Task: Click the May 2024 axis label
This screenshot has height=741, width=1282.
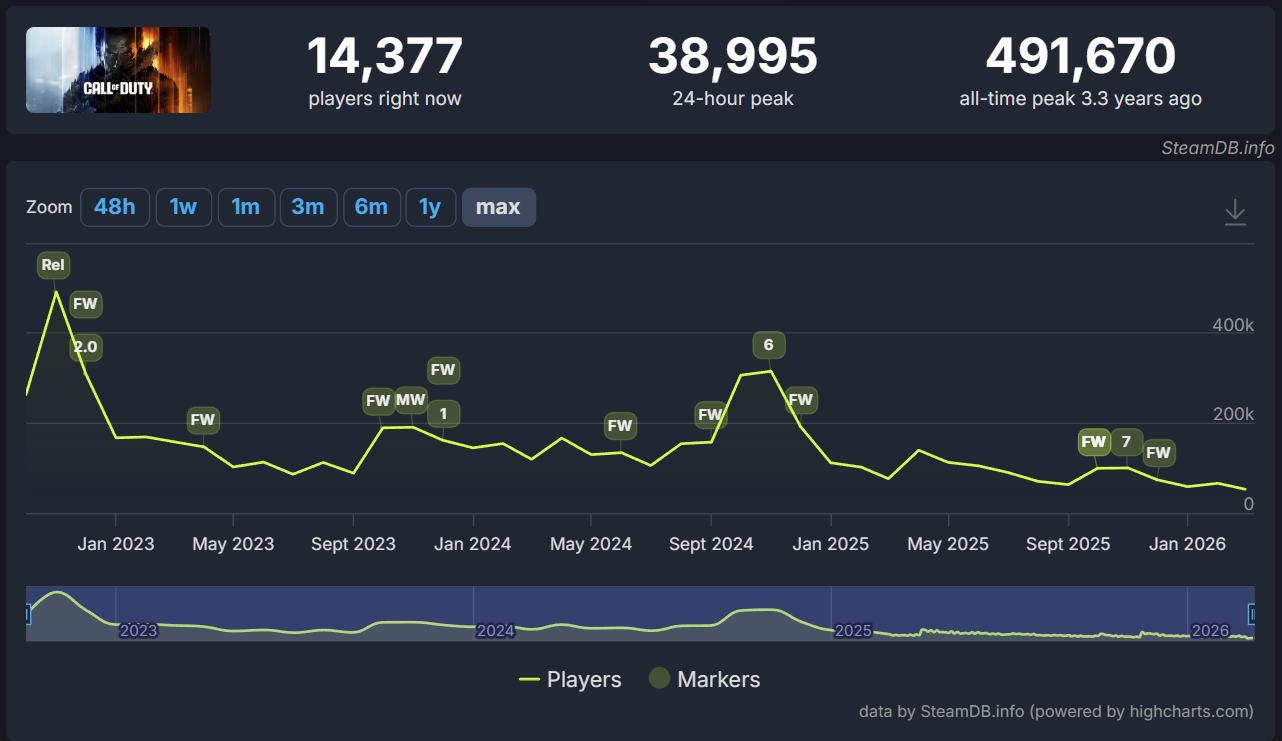Action: point(591,544)
